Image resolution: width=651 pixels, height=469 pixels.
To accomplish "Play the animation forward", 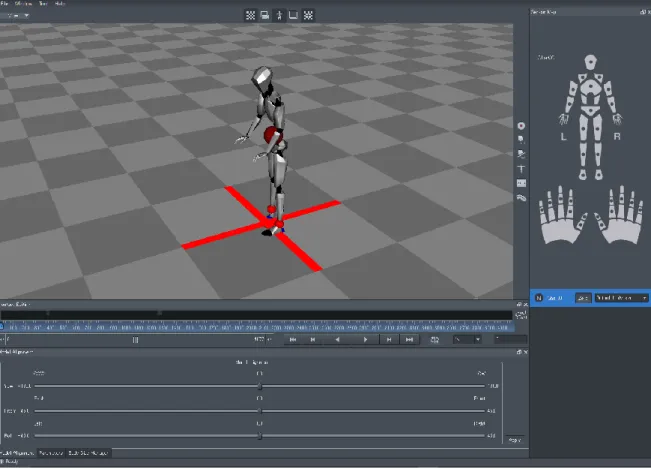I will tap(365, 340).
